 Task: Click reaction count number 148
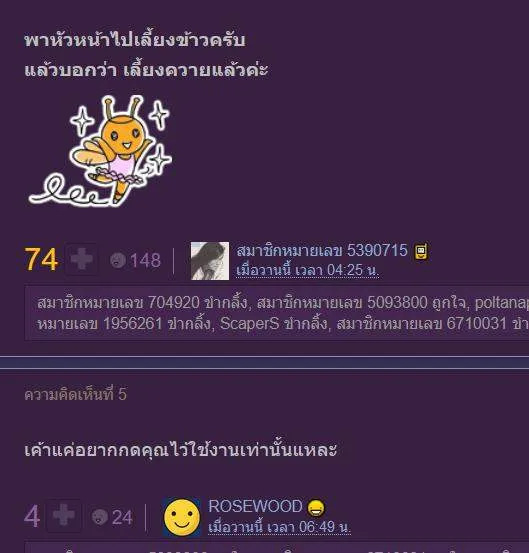click(145, 261)
